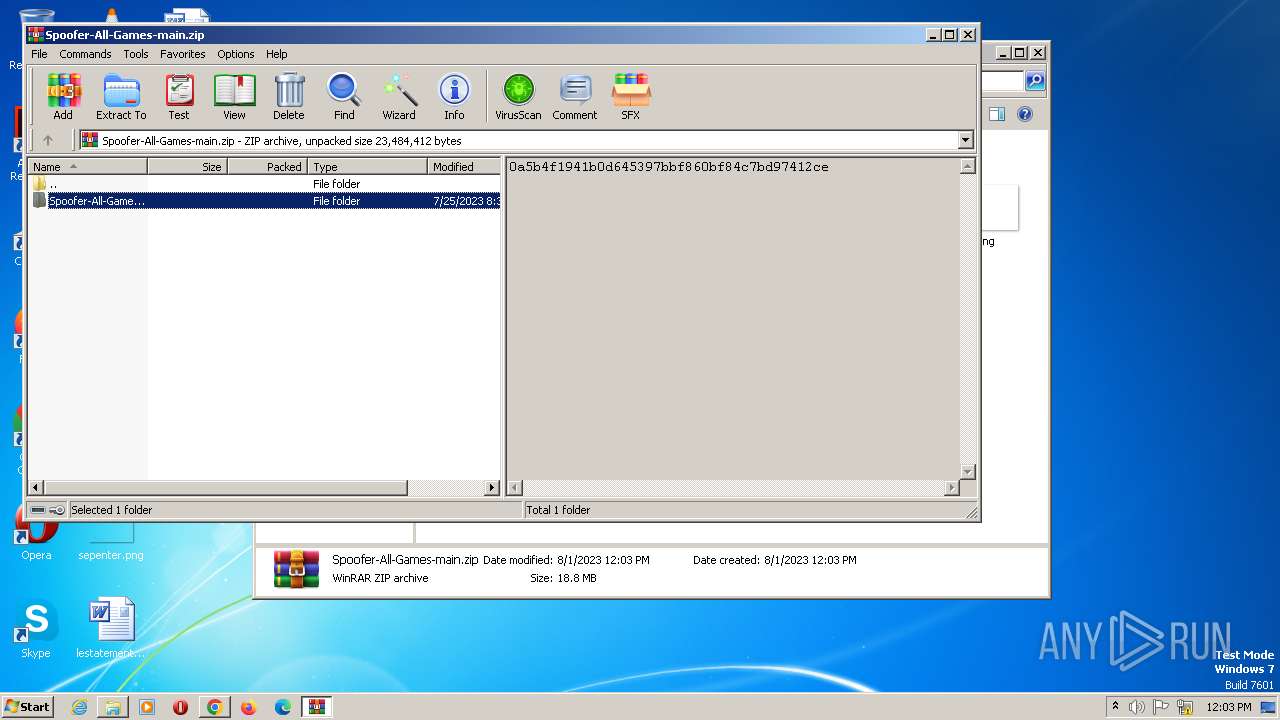Select the Spoofer-All-Game... folder row
This screenshot has height=720, width=1280.
264,201
